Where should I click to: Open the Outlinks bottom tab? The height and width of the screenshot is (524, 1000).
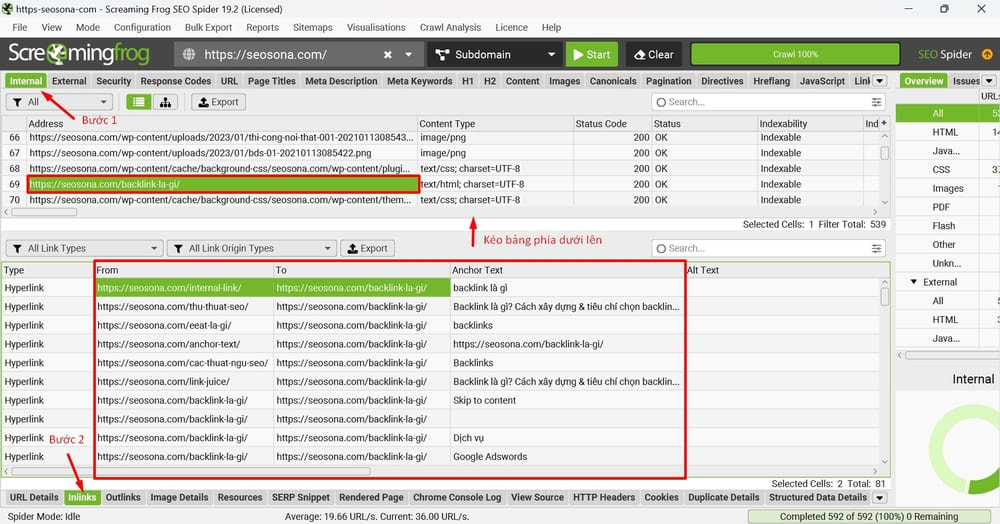[x=123, y=498]
